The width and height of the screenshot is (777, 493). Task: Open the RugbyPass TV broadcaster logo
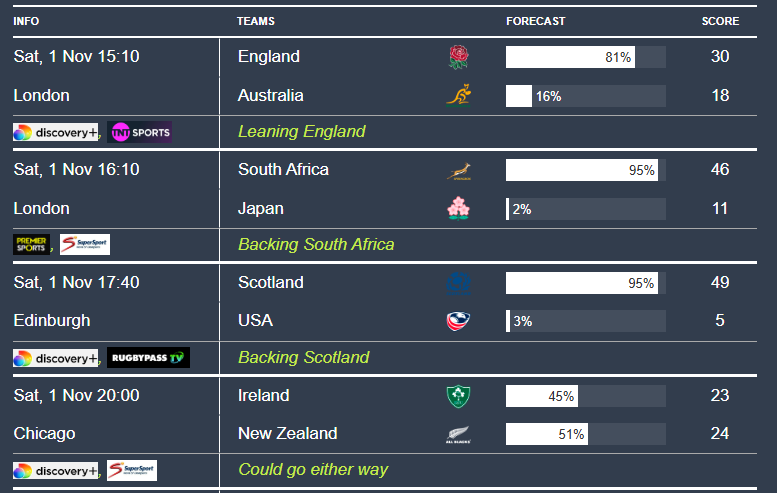(148, 357)
